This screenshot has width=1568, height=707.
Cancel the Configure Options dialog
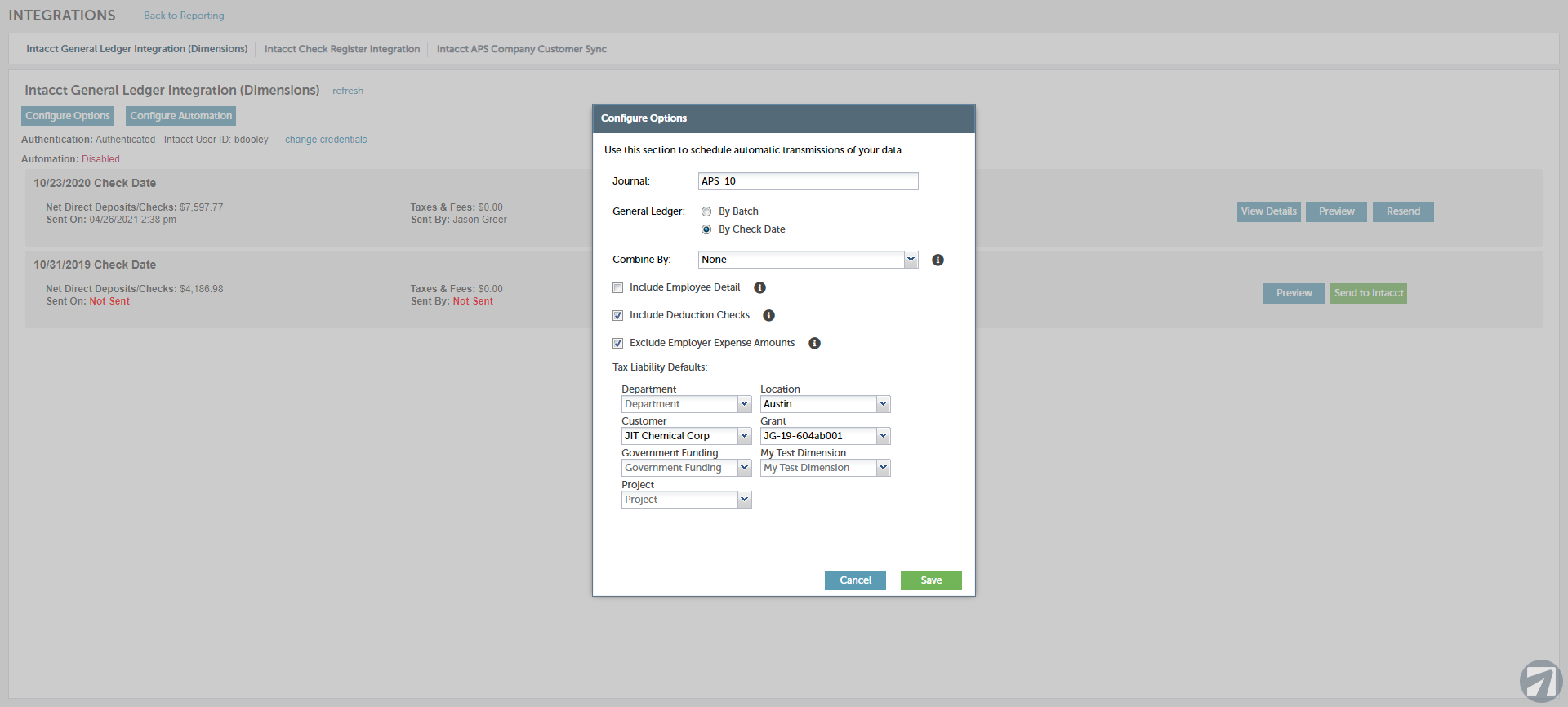[x=855, y=580]
